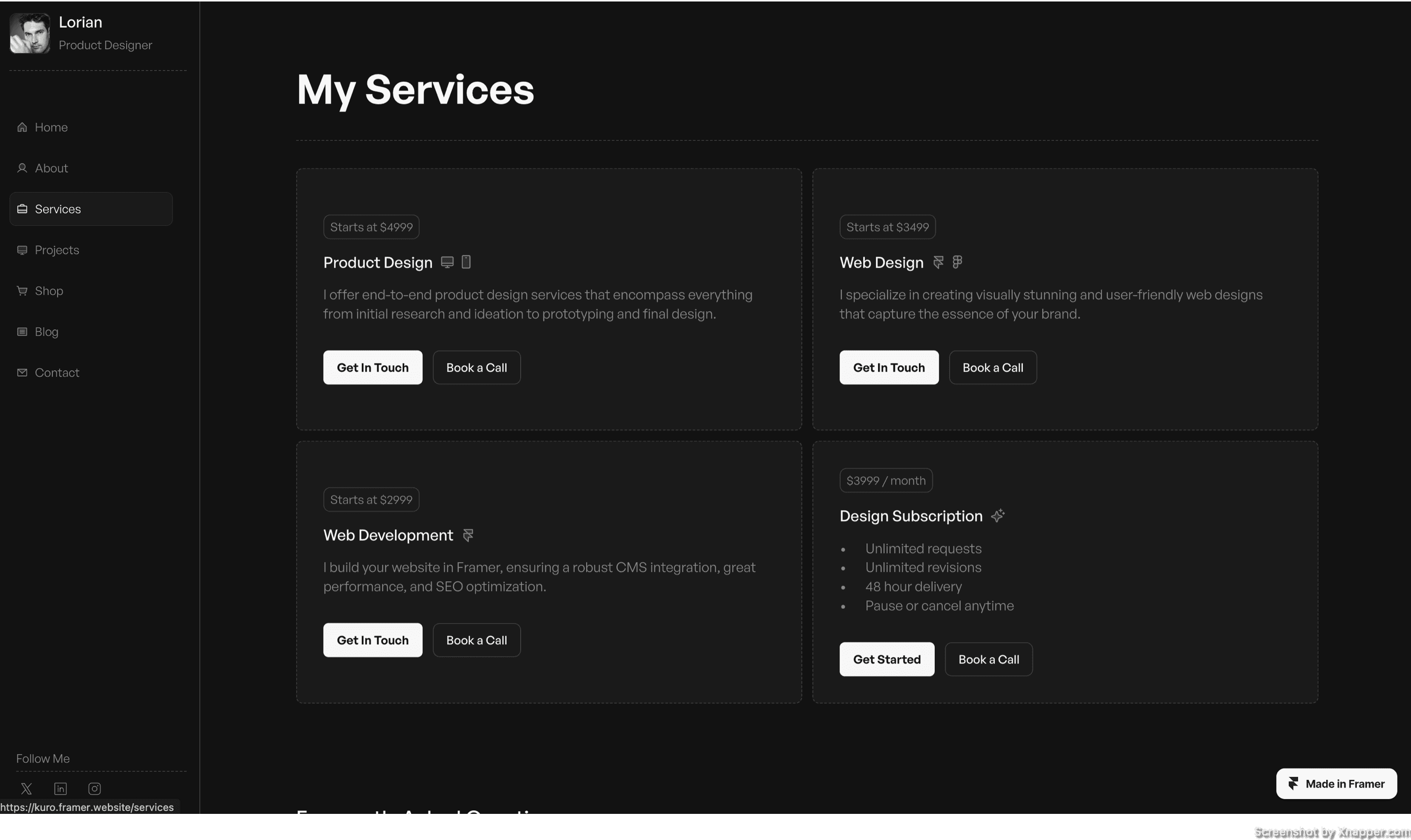Open the LinkedIn social icon
1411x840 pixels.
coord(61,789)
